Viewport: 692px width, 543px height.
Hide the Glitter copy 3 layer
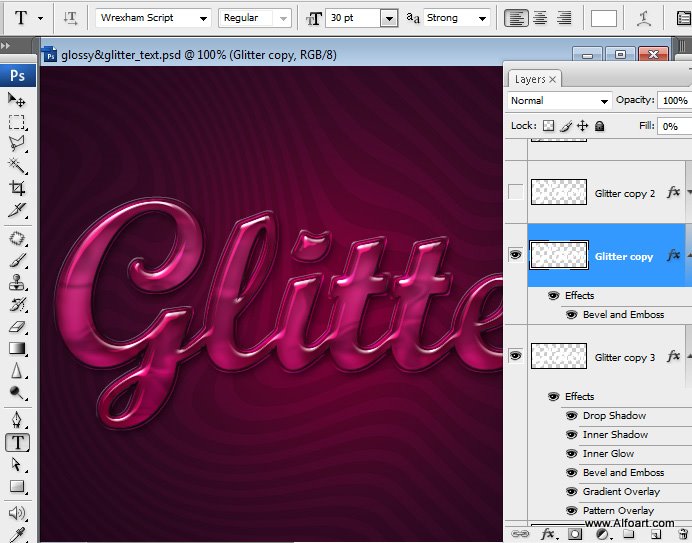pyautogui.click(x=515, y=355)
